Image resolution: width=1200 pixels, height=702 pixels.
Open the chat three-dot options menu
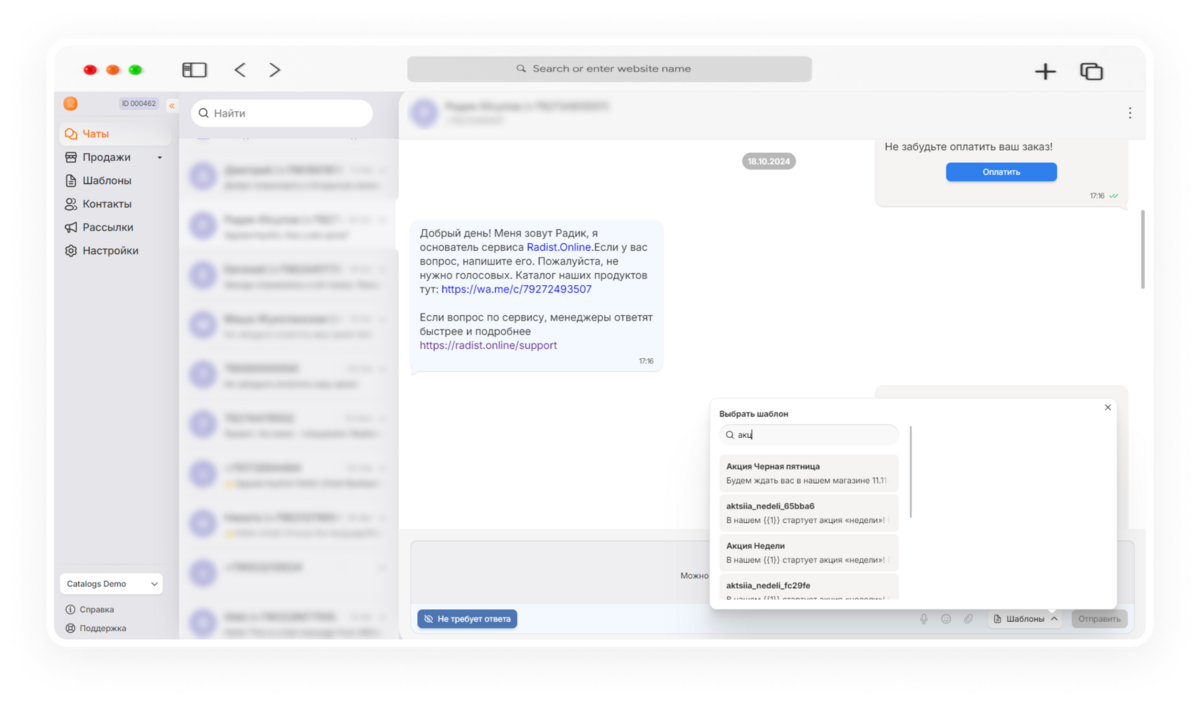click(1130, 113)
